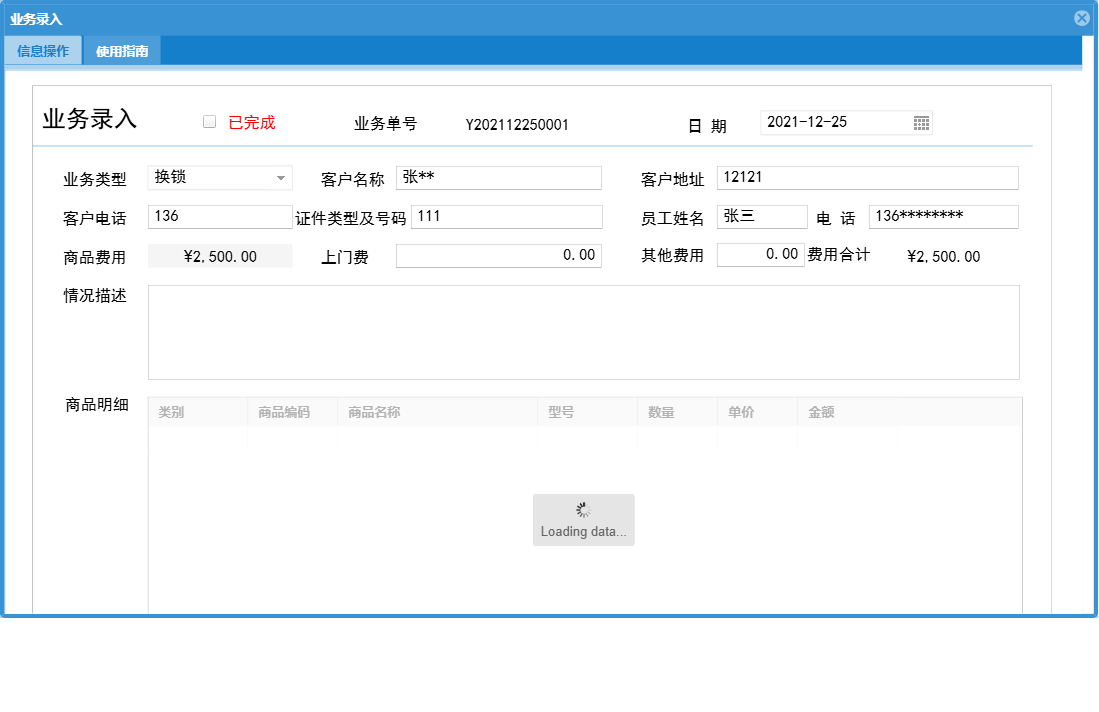Screen dimensions: 1099x712
Task: Click the close icon of 业务录入 window
Action: click(1081, 16)
